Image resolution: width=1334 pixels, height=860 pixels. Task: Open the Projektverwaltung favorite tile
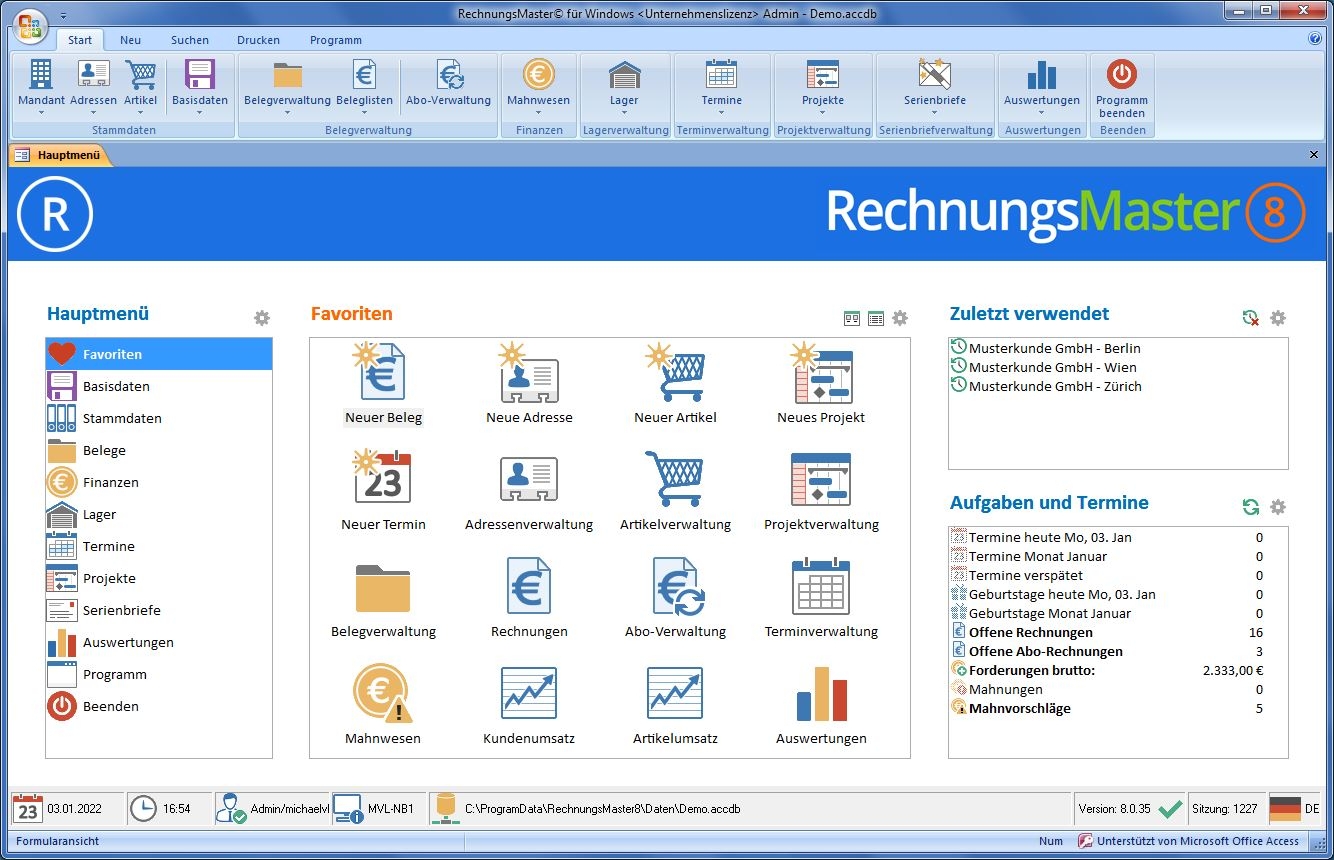pos(821,492)
